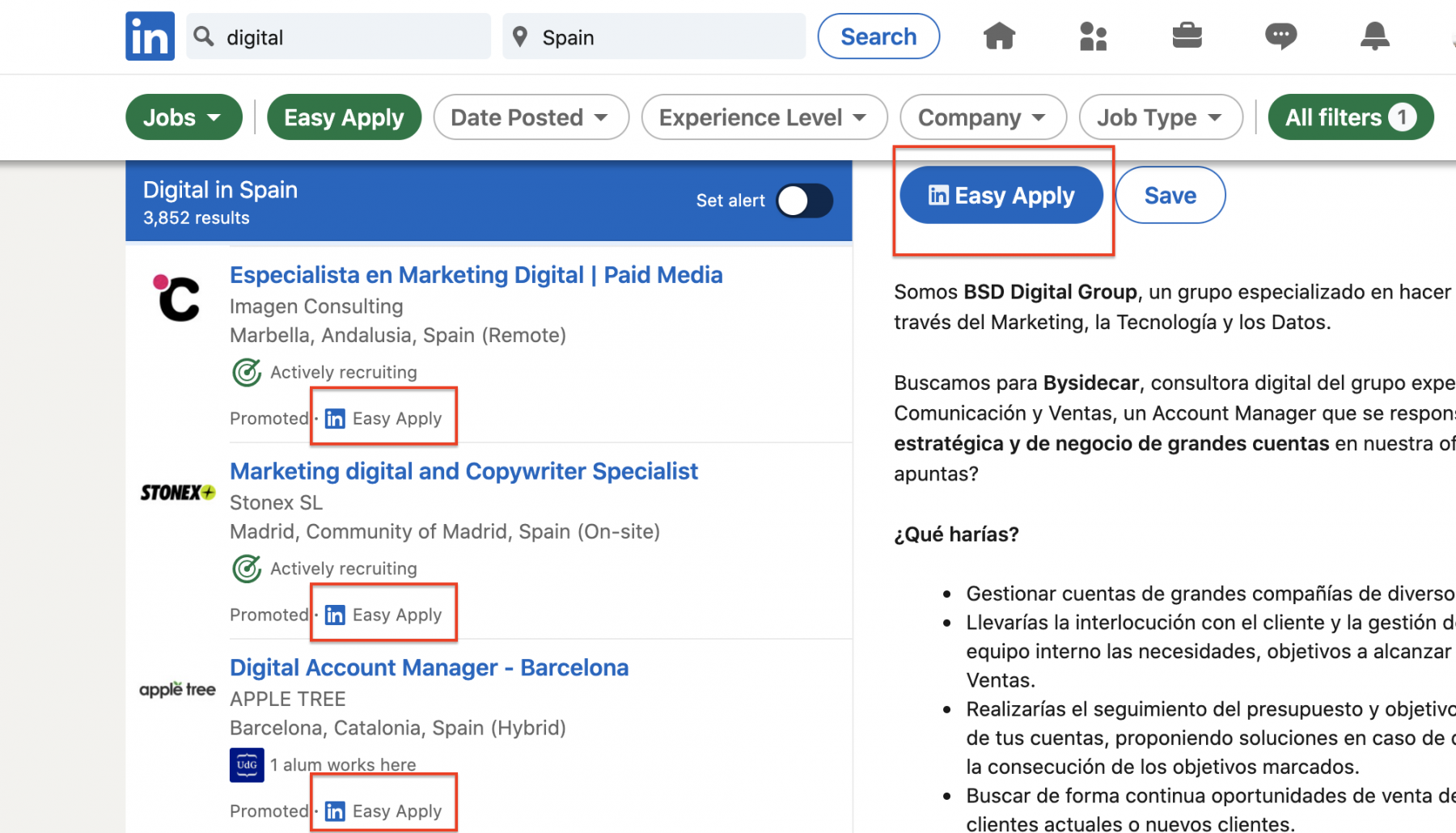Click the blue Easy Apply button

click(1001, 195)
